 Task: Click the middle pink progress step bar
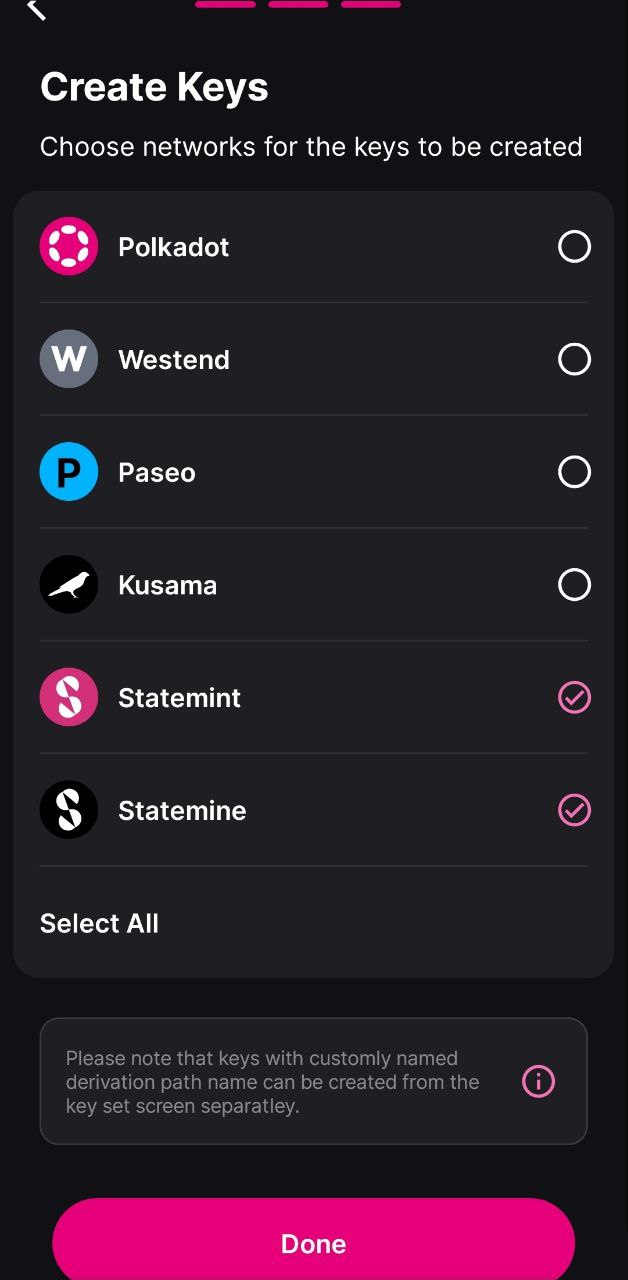(x=298, y=4)
